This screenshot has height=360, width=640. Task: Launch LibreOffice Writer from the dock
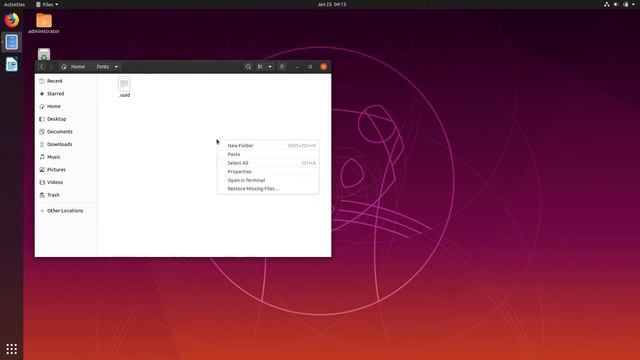(11, 64)
